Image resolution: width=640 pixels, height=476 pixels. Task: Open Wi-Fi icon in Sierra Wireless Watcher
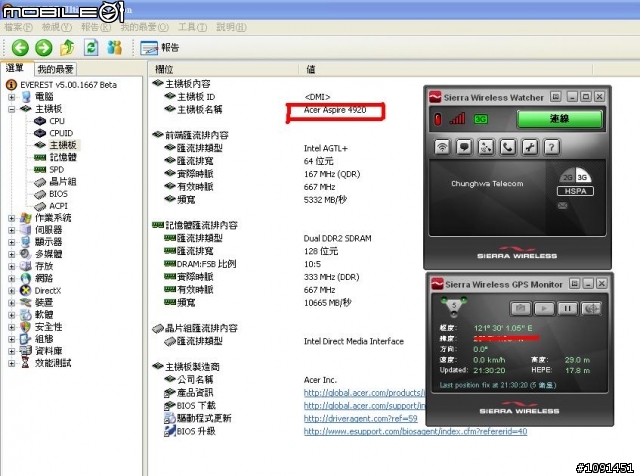coord(442,147)
